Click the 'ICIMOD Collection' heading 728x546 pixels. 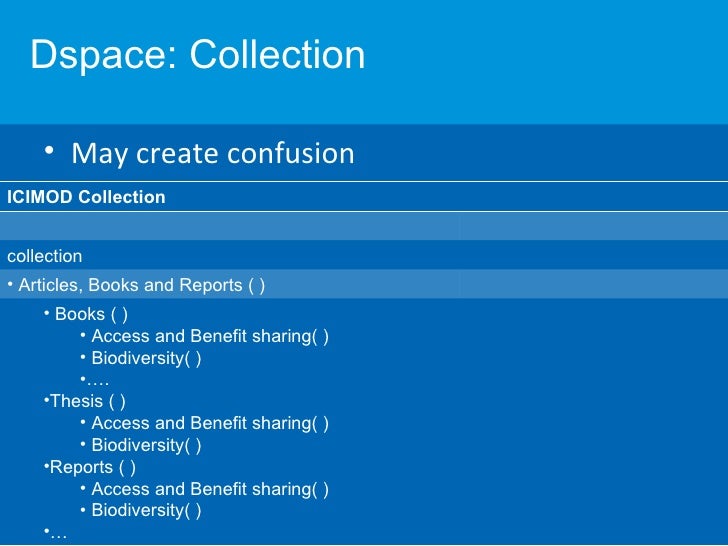tap(86, 197)
